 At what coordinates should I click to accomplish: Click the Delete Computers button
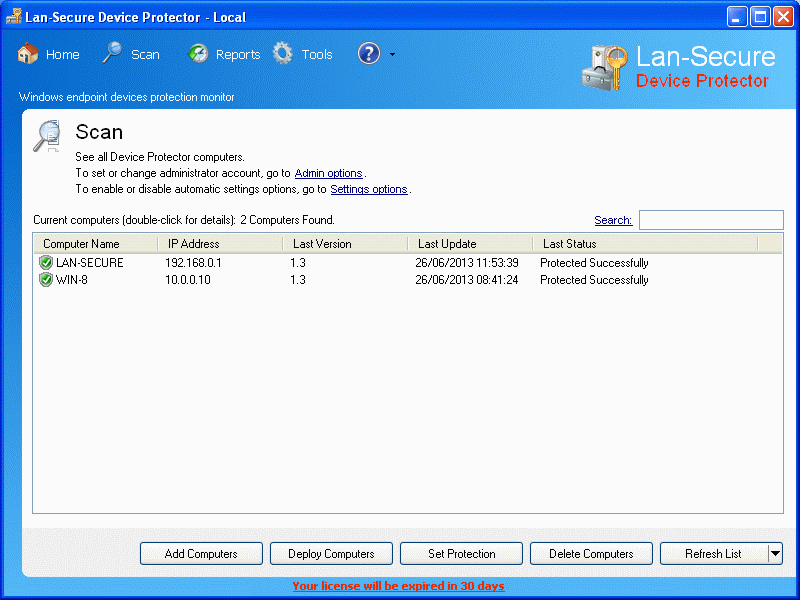(592, 554)
